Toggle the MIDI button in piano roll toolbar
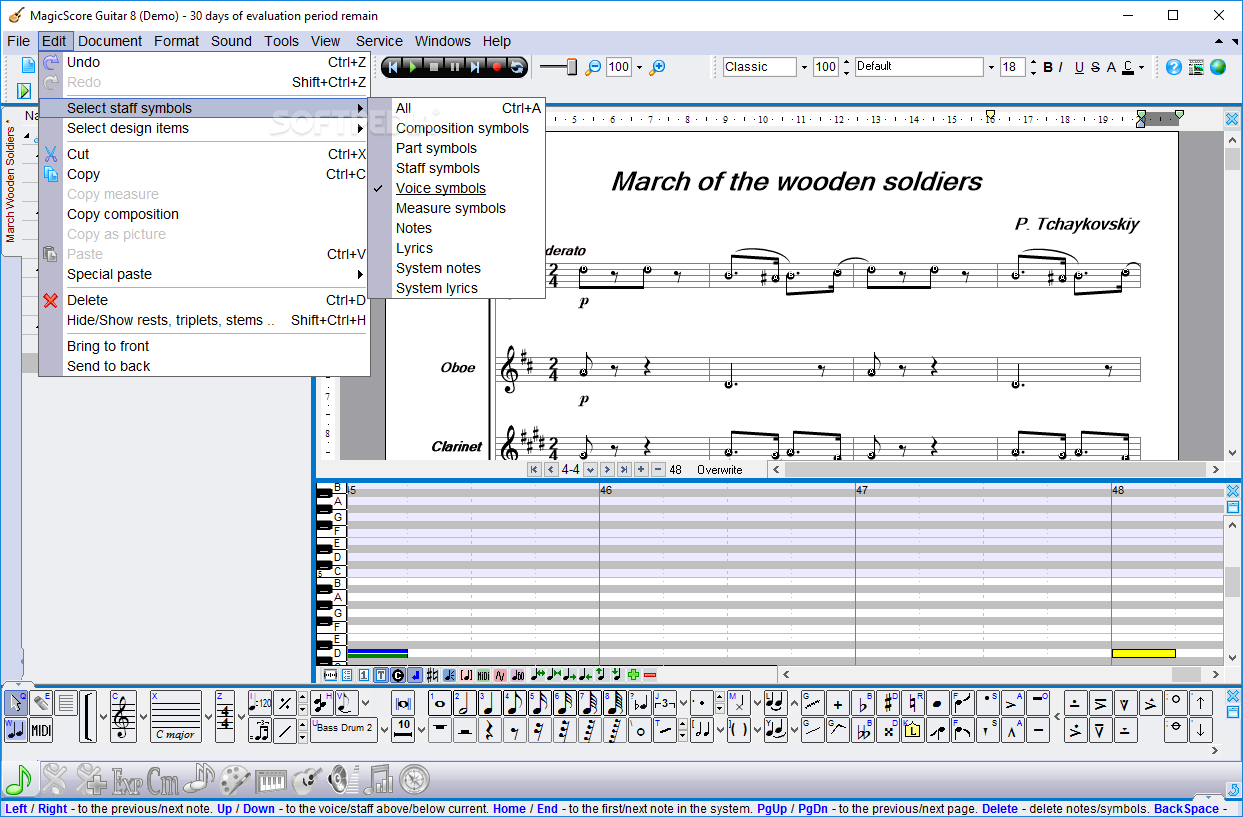 [x=484, y=675]
